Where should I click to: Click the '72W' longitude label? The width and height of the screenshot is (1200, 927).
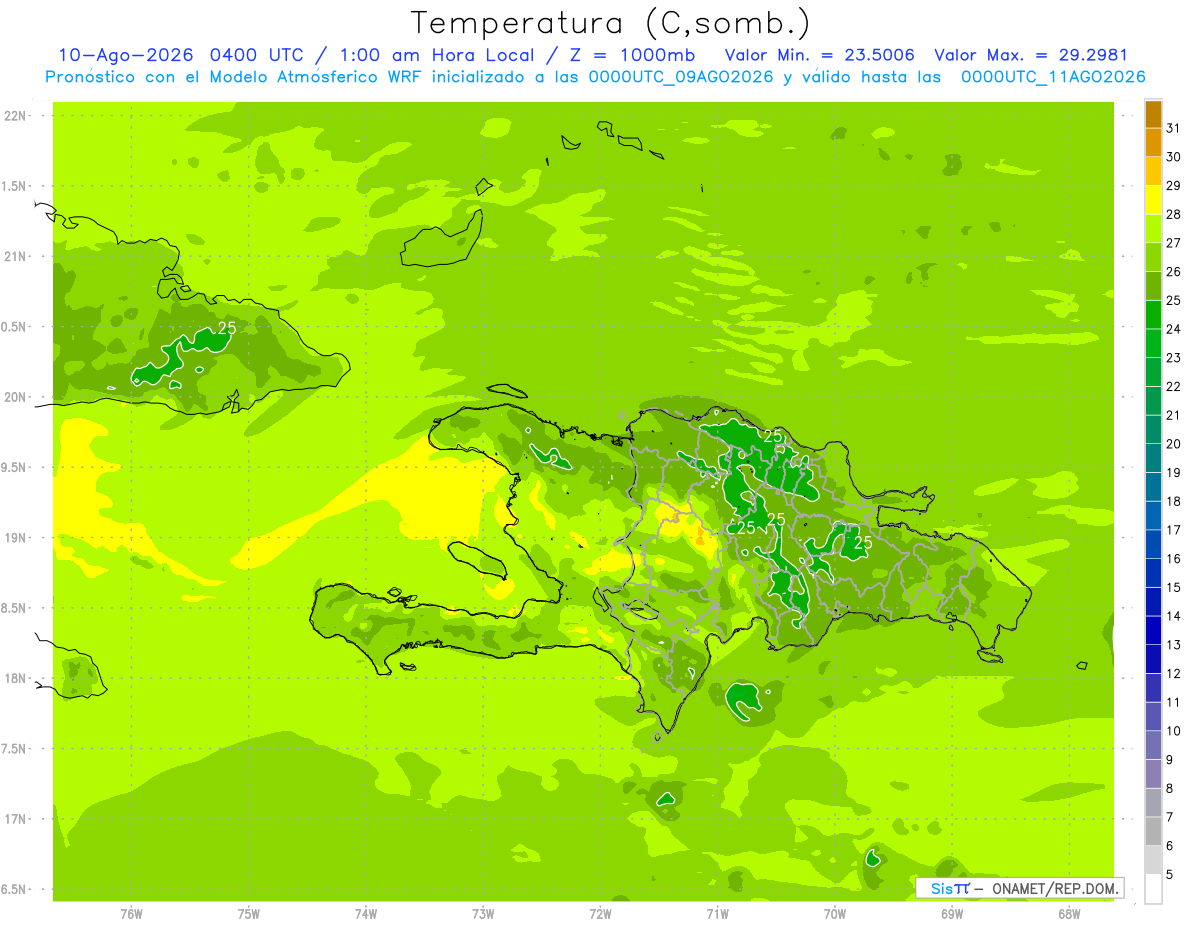600,914
